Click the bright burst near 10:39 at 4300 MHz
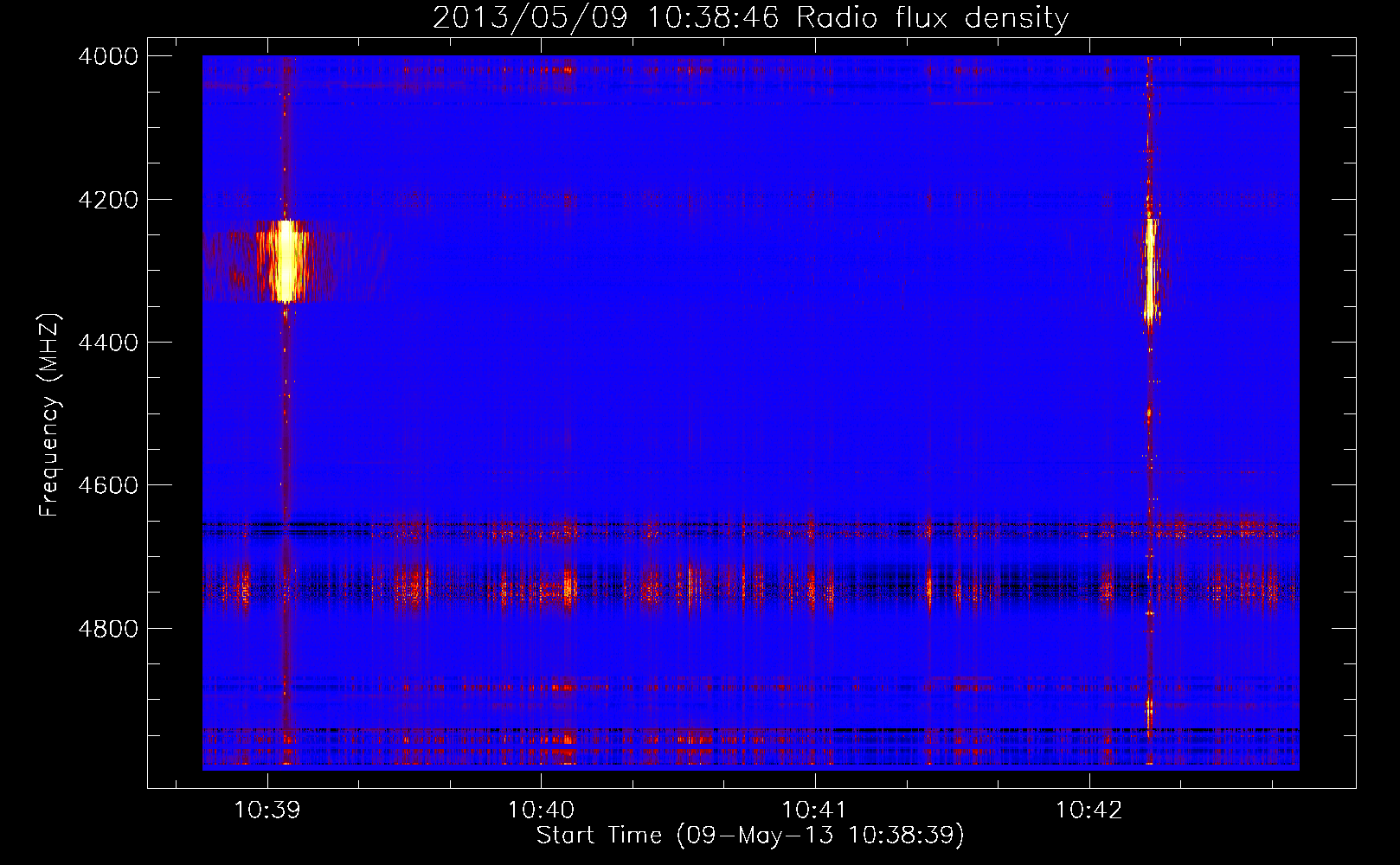1400x865 pixels. tap(285, 261)
